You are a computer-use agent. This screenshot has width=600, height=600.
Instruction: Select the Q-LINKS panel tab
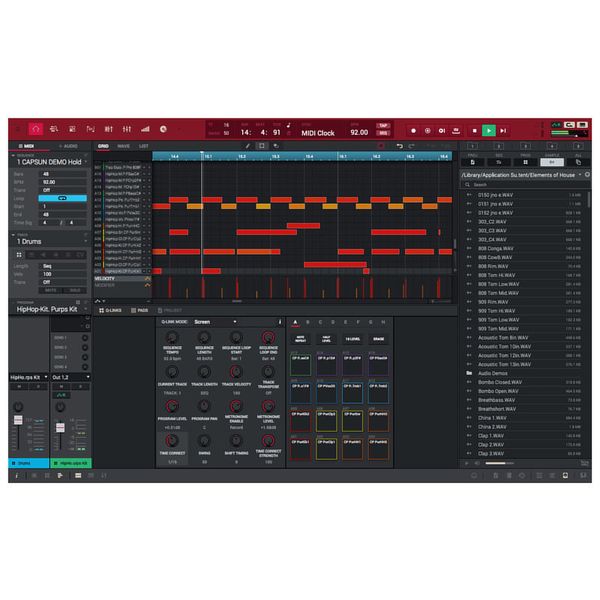[110, 310]
